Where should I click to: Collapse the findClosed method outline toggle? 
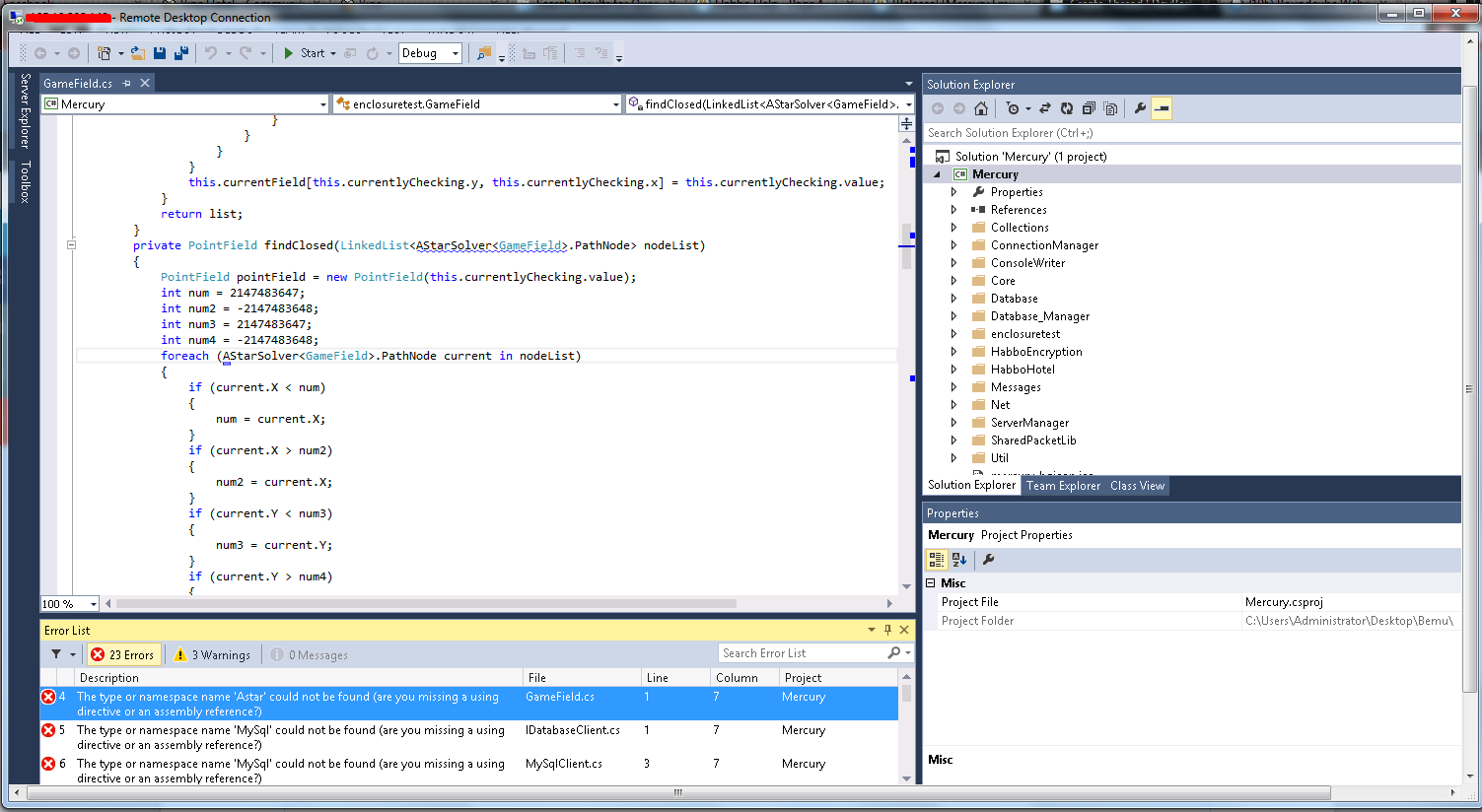click(x=71, y=245)
